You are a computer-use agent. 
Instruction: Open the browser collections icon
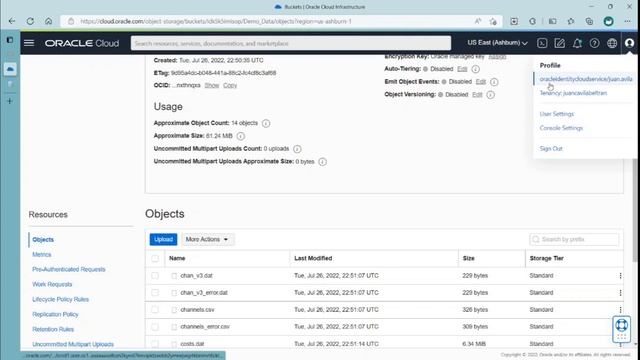click(x=589, y=21)
